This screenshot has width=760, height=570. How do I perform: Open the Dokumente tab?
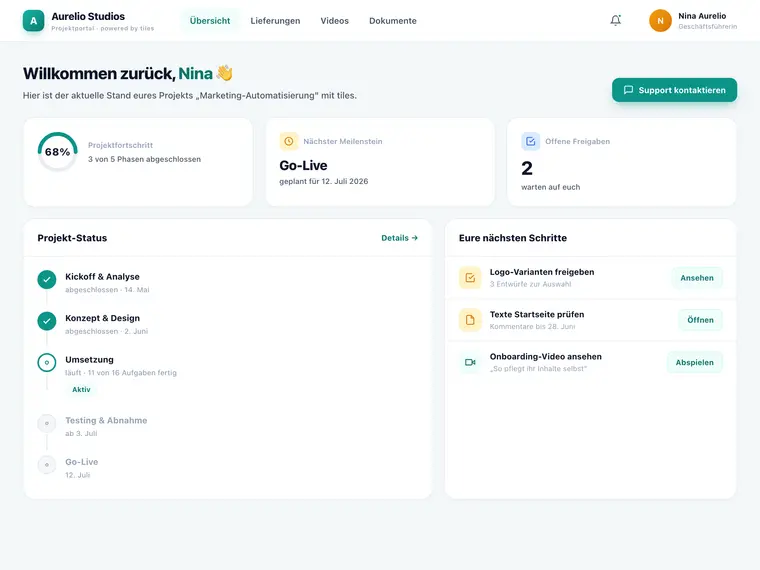pos(393,21)
